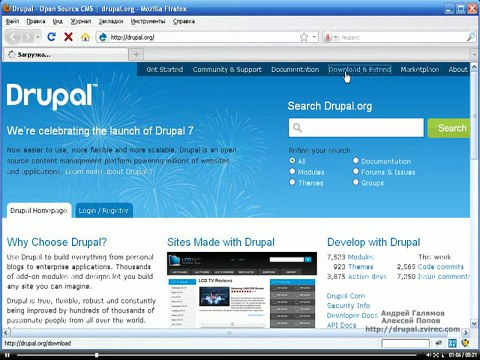Open the Code commits link
Image resolution: width=480 pixels, height=360 pixels.
[x=441, y=267]
